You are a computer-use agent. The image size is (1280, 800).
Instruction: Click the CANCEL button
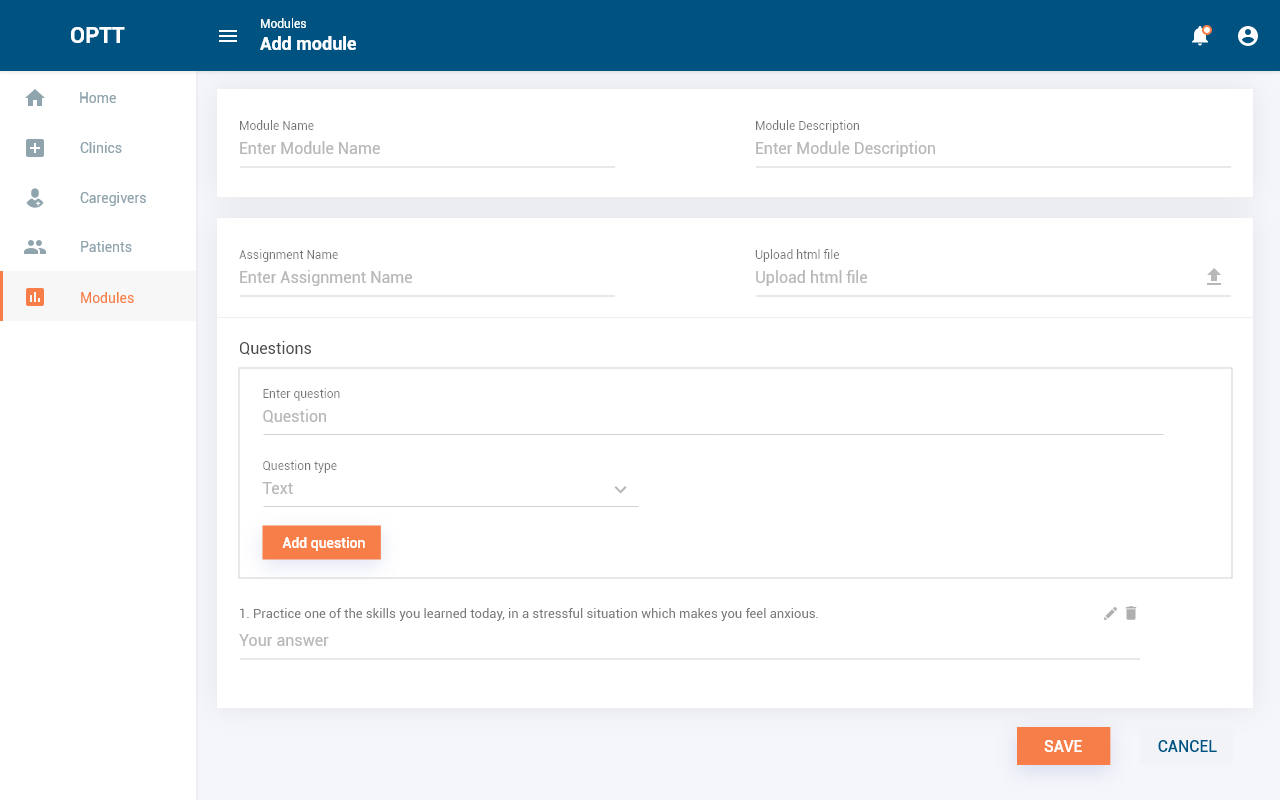click(1187, 746)
